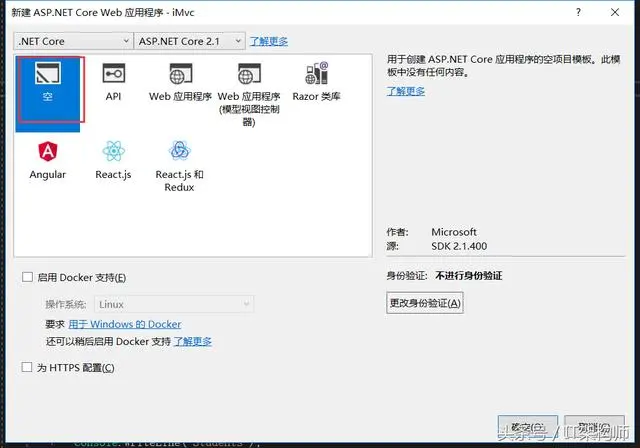Follow the 用于 Windows 的 Docker link
The image size is (640, 448).
(x=125, y=324)
